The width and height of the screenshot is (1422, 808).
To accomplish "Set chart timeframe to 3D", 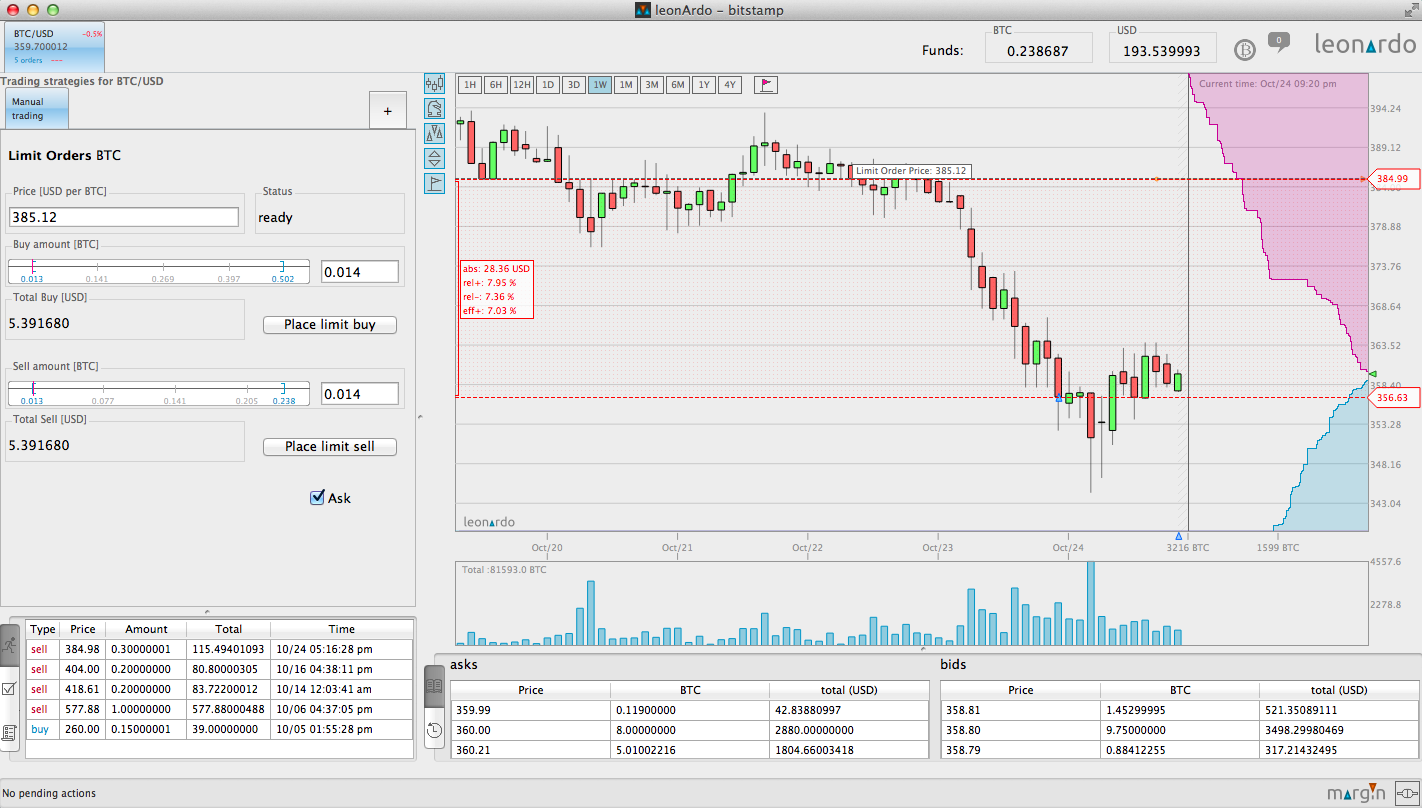I will 573,85.
